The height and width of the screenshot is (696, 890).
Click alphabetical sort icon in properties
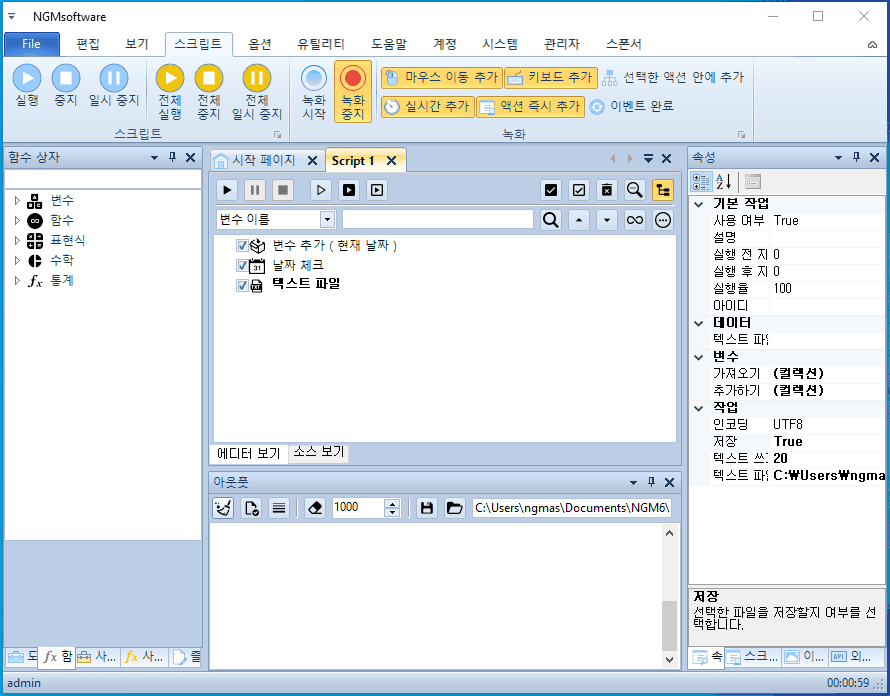coord(723,182)
